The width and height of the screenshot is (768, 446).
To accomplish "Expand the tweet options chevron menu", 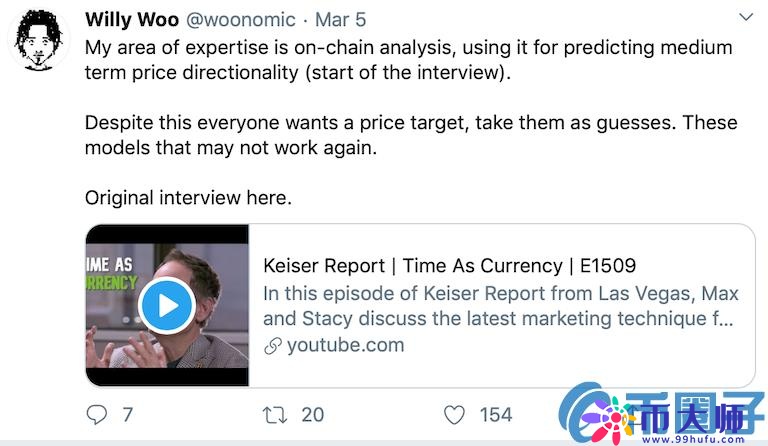I will coord(745,18).
